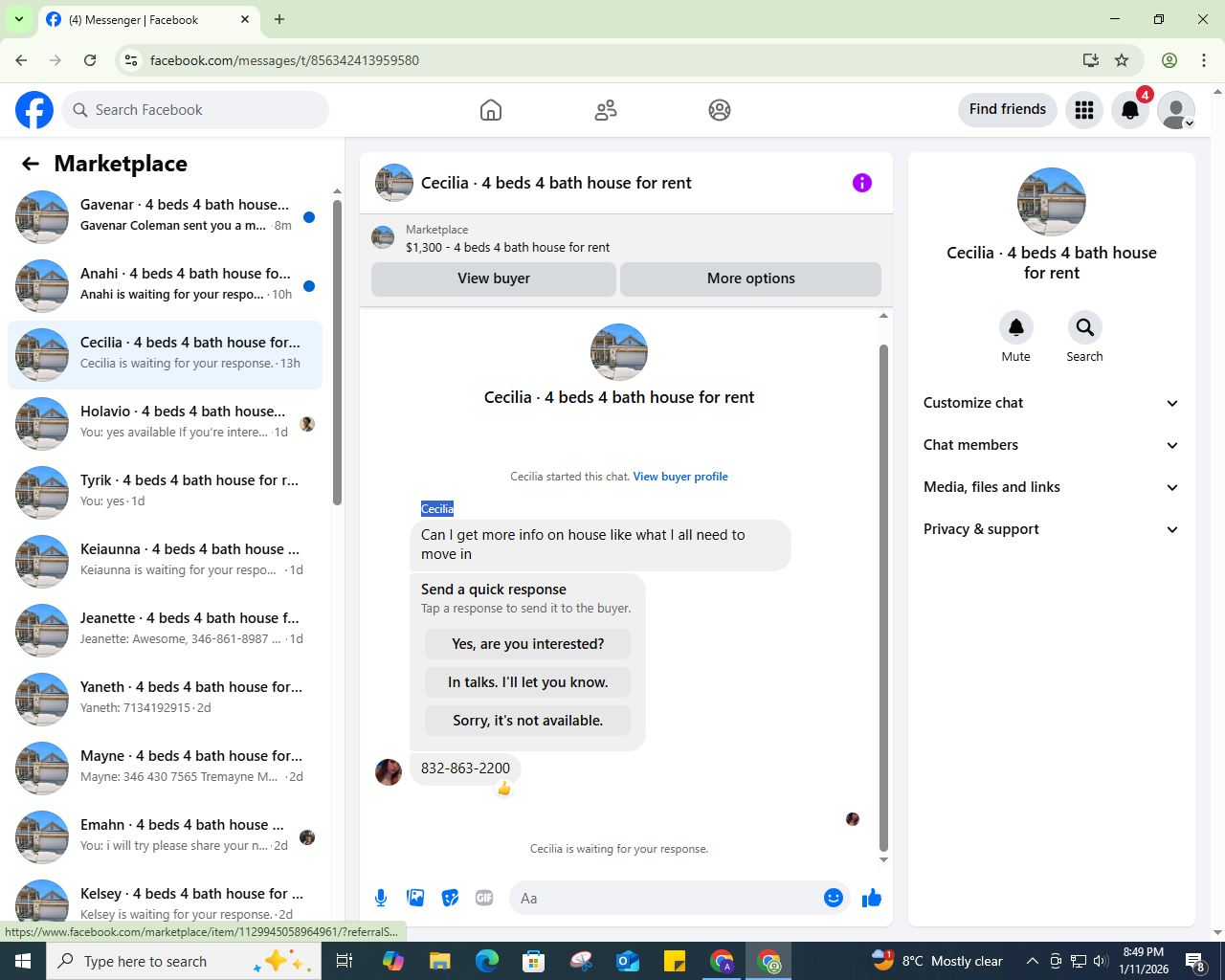1225x980 pixels.
Task: Send quick reply "Sorry, it's not available."
Action: [528, 721]
